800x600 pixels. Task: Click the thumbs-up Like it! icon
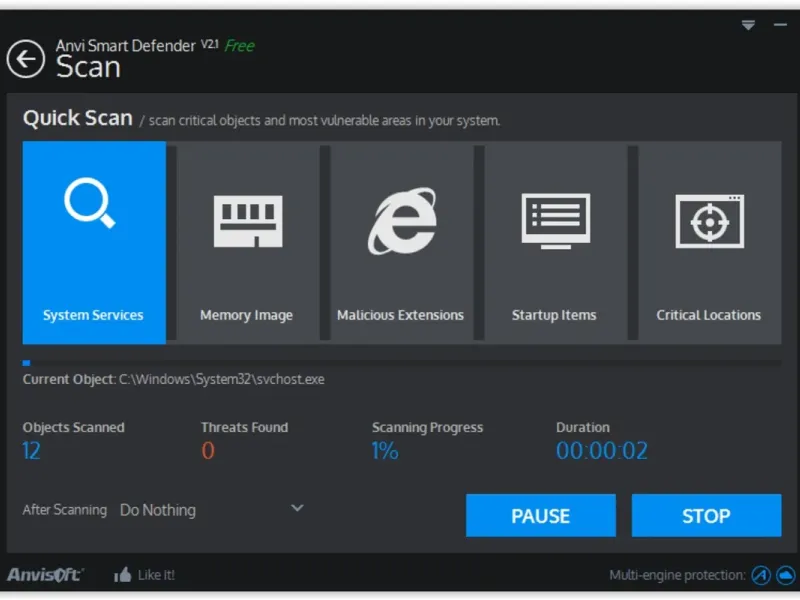click(x=122, y=575)
